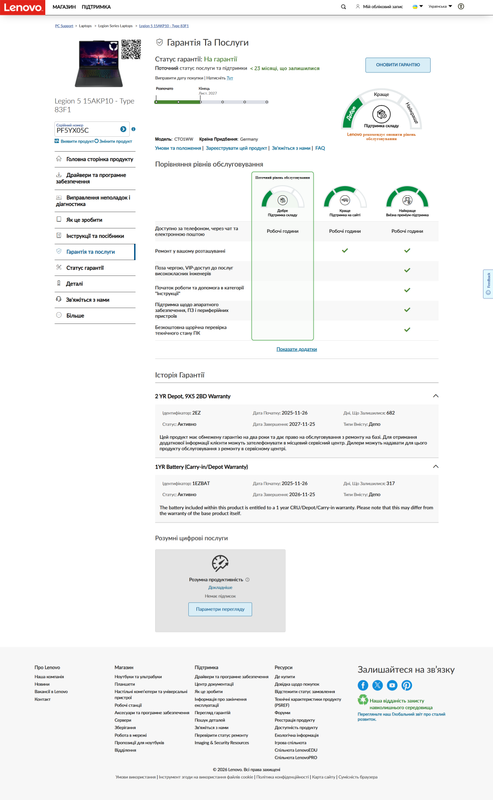Open the Ukraine flag country dropdown
Viewport: 493px width, 800px height.
(417, 7)
